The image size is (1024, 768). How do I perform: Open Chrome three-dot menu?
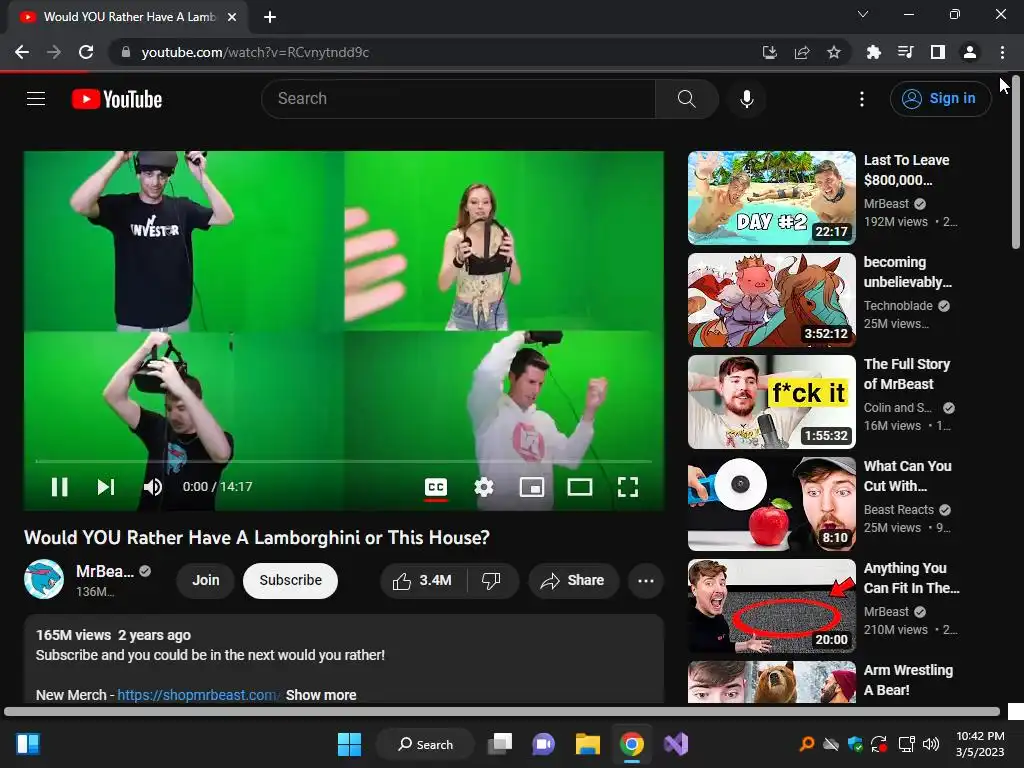tap(1002, 52)
